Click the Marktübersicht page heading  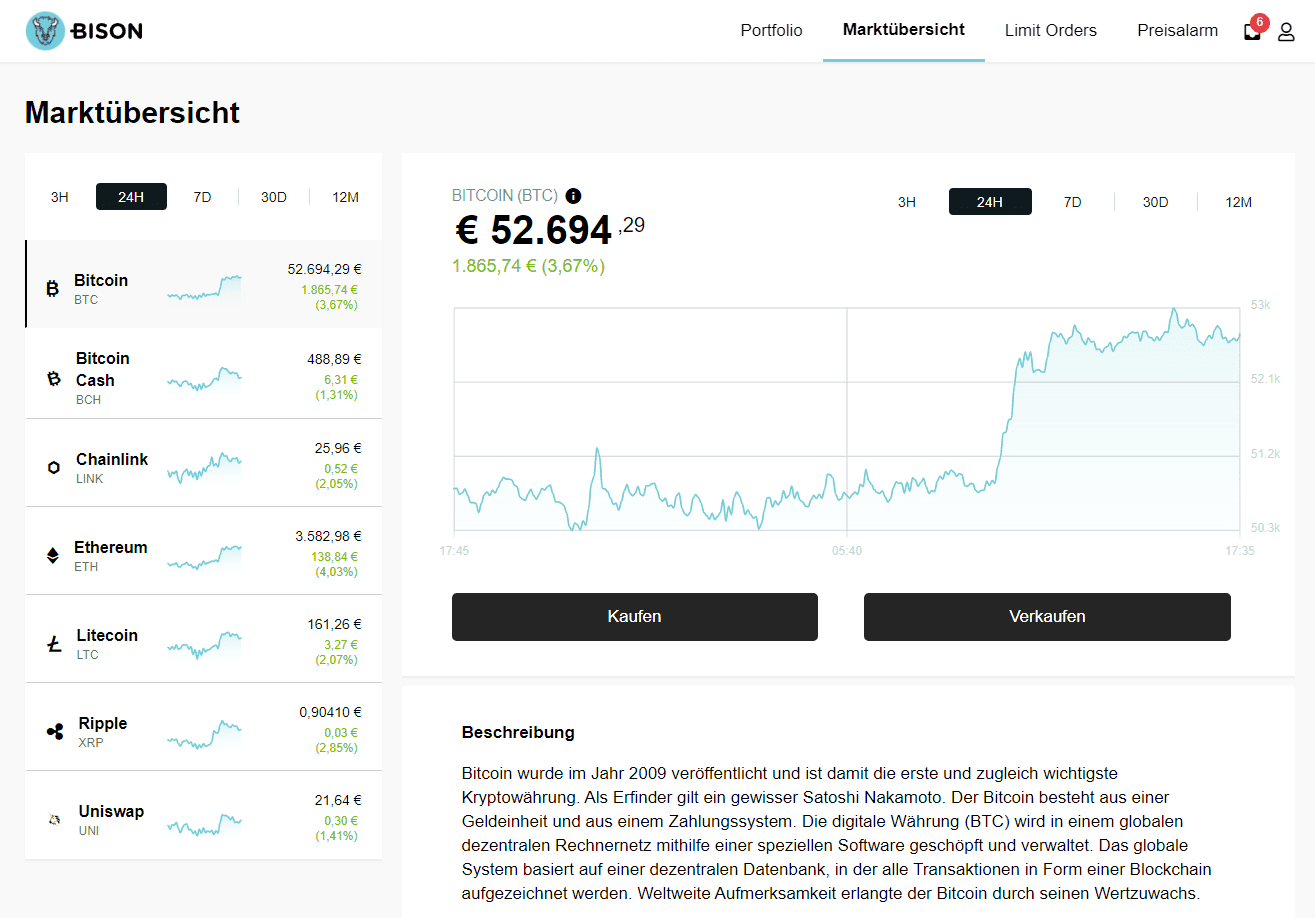(132, 112)
